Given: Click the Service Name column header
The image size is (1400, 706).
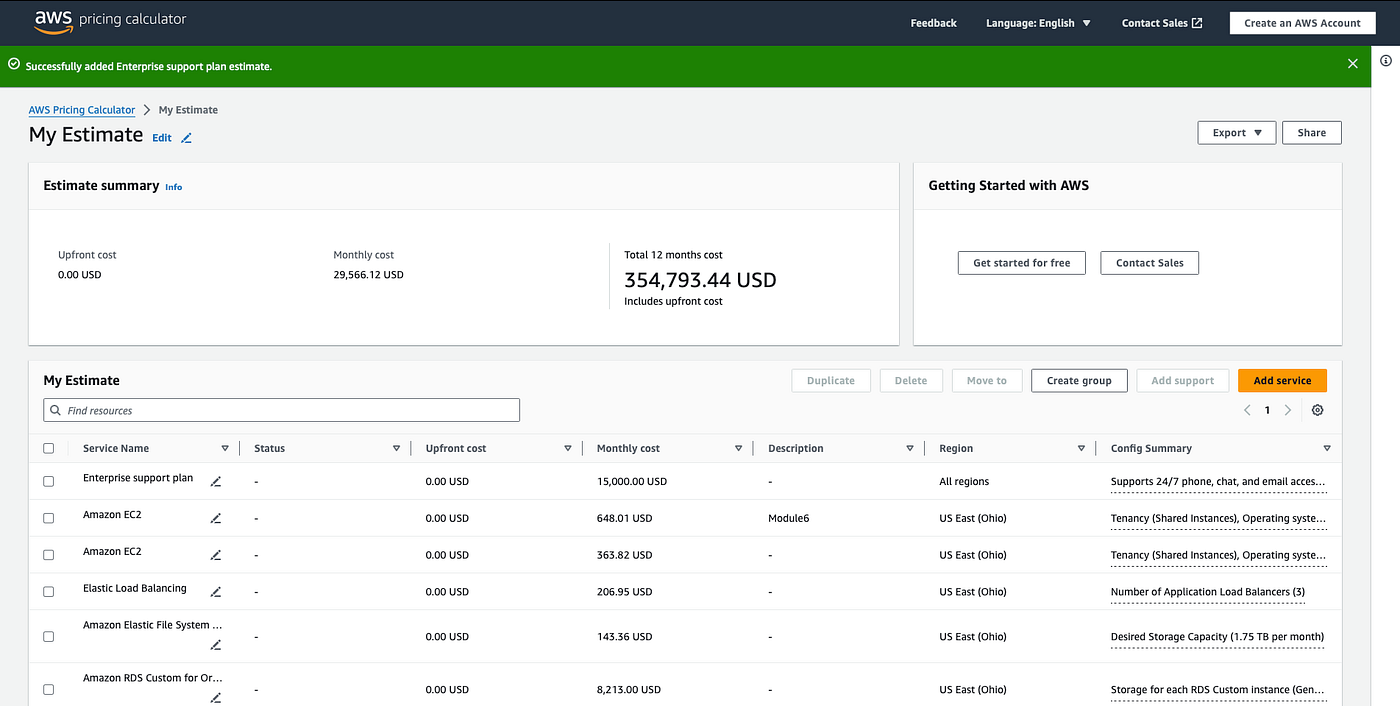Looking at the screenshot, I should coord(116,449).
